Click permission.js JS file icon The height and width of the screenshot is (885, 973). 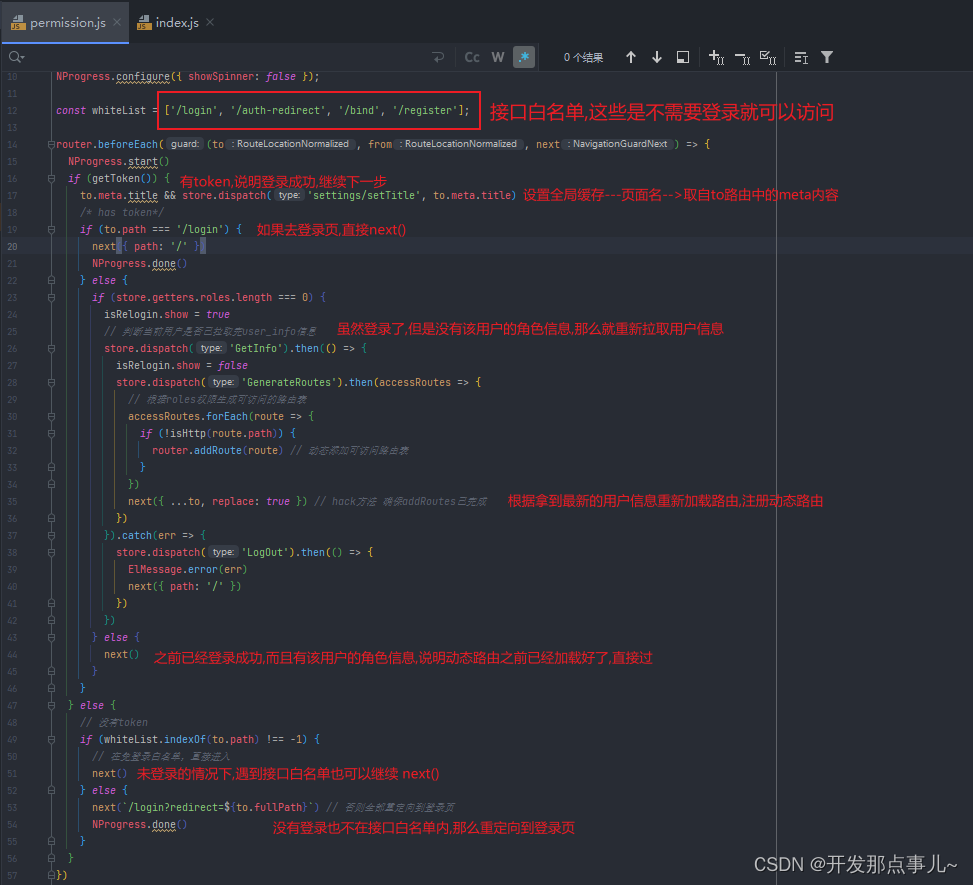[19, 22]
